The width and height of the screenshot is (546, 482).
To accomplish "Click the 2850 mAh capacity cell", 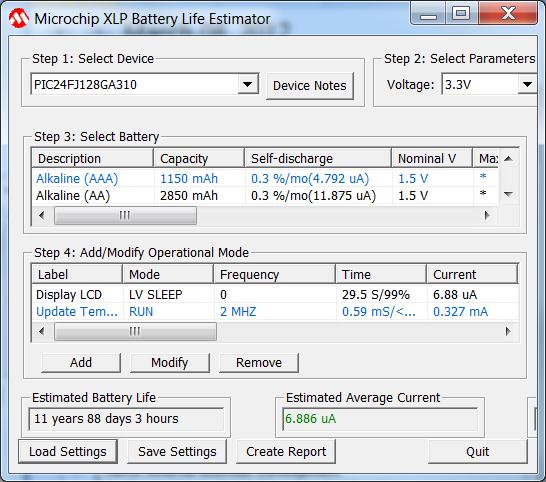I will [189, 195].
